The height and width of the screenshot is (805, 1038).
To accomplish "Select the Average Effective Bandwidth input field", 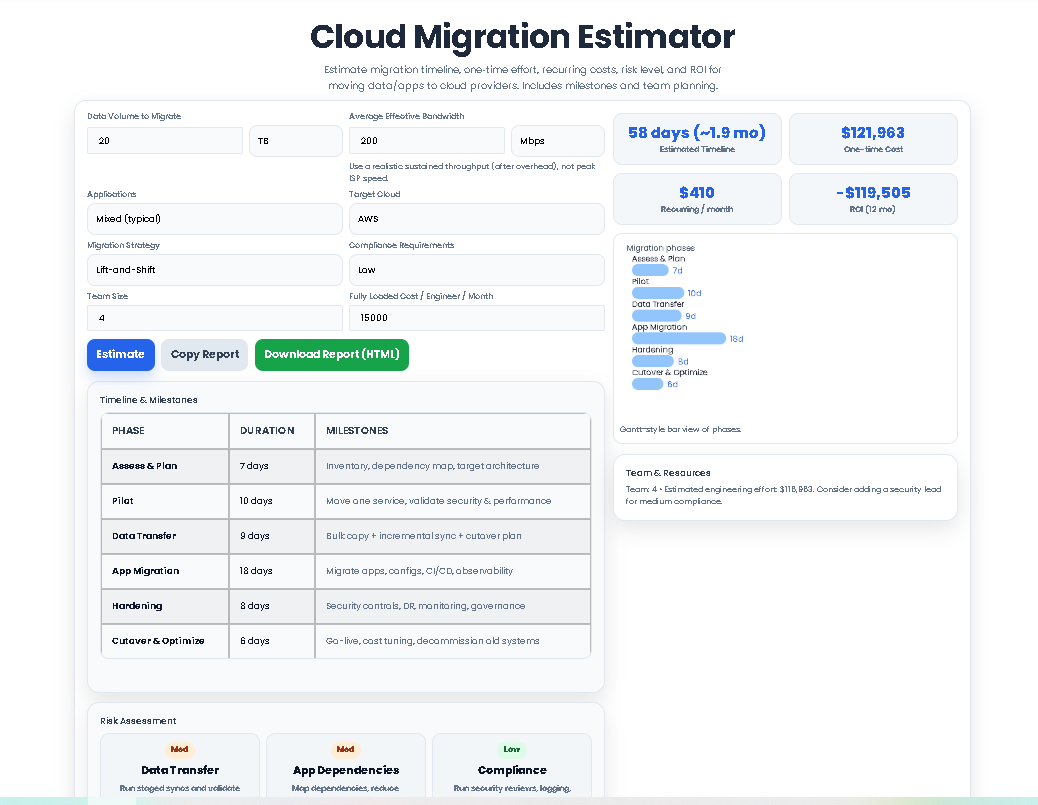I will 427,141.
